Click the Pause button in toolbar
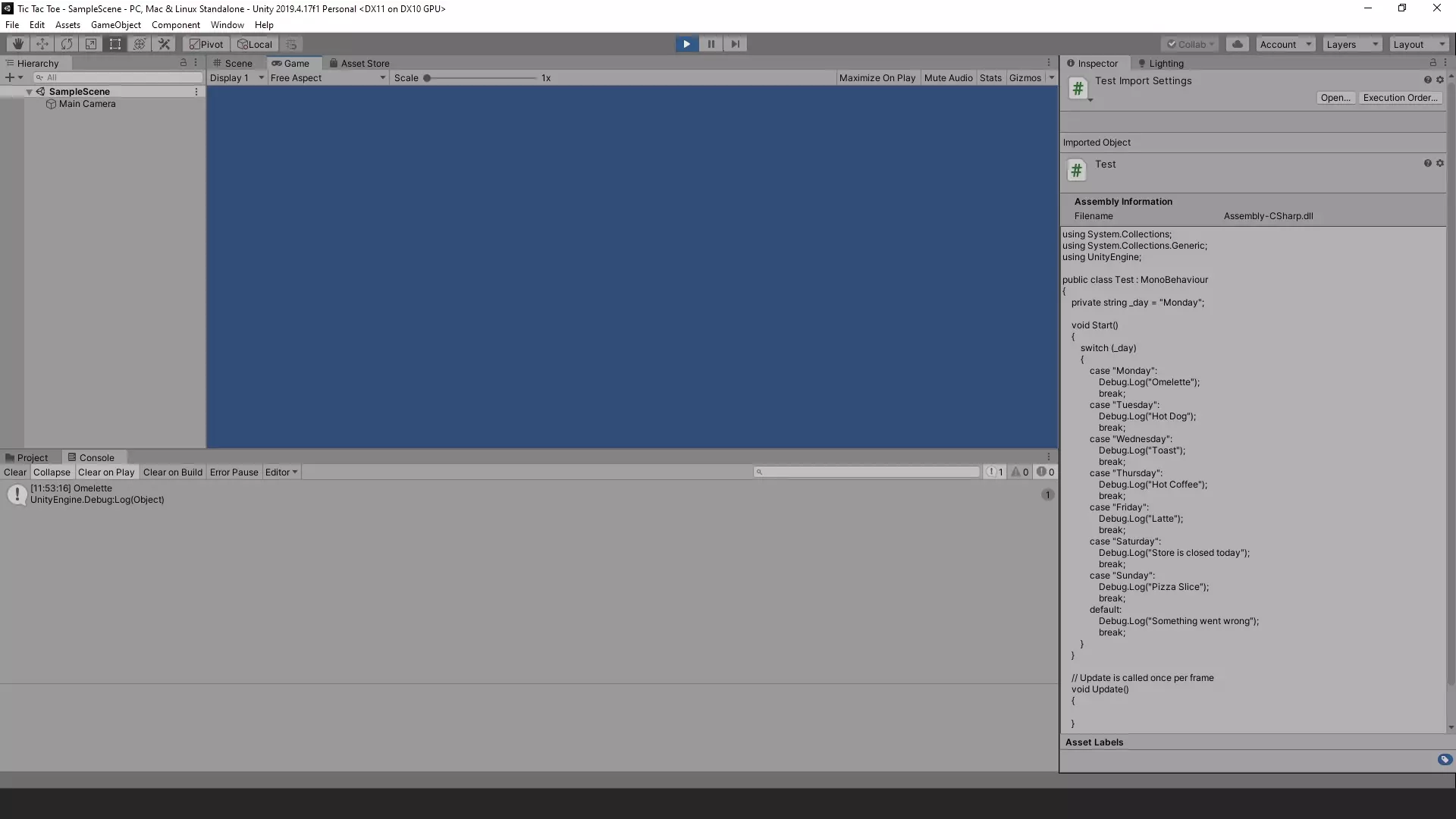Screen dimensions: 1456x819 click(710, 44)
